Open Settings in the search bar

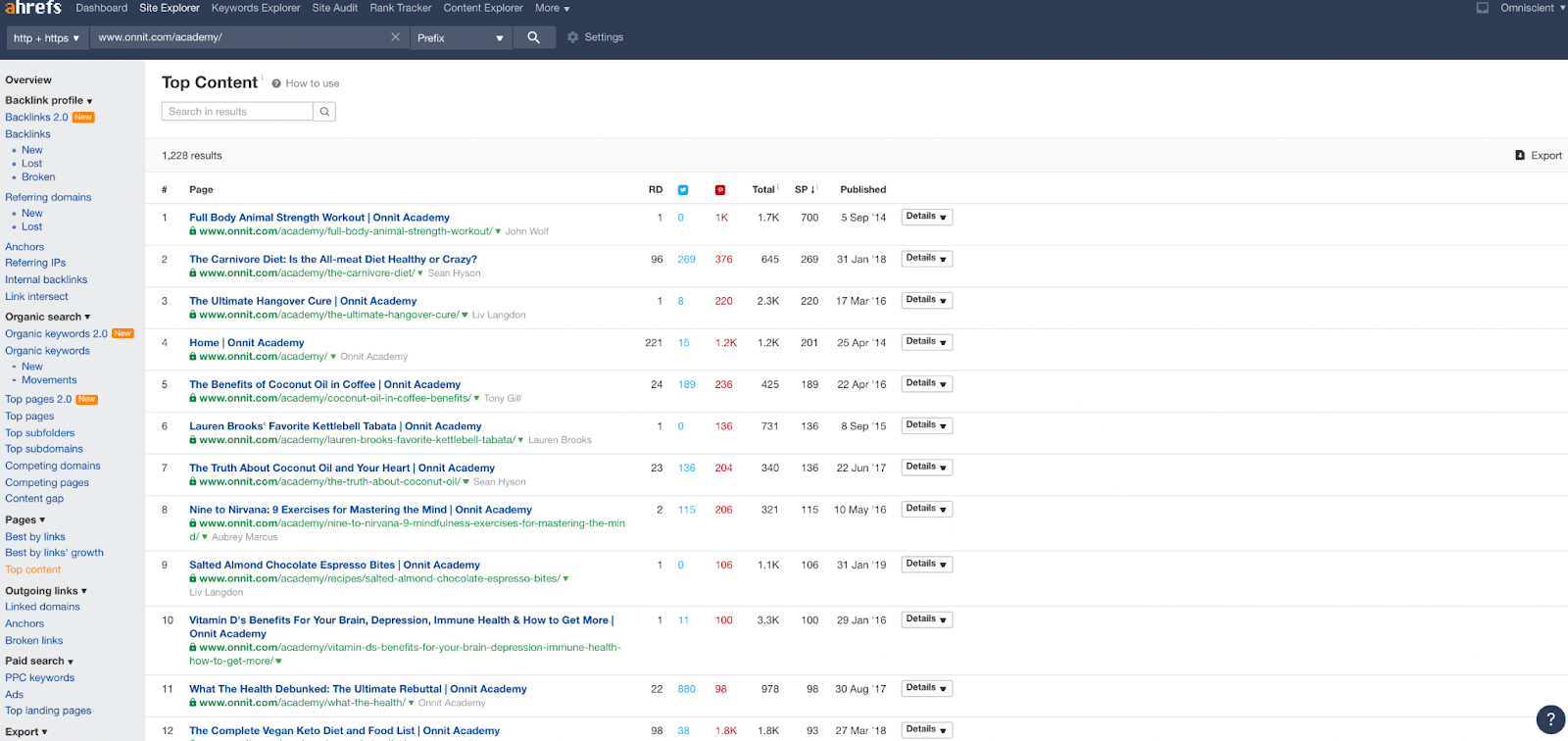click(604, 37)
